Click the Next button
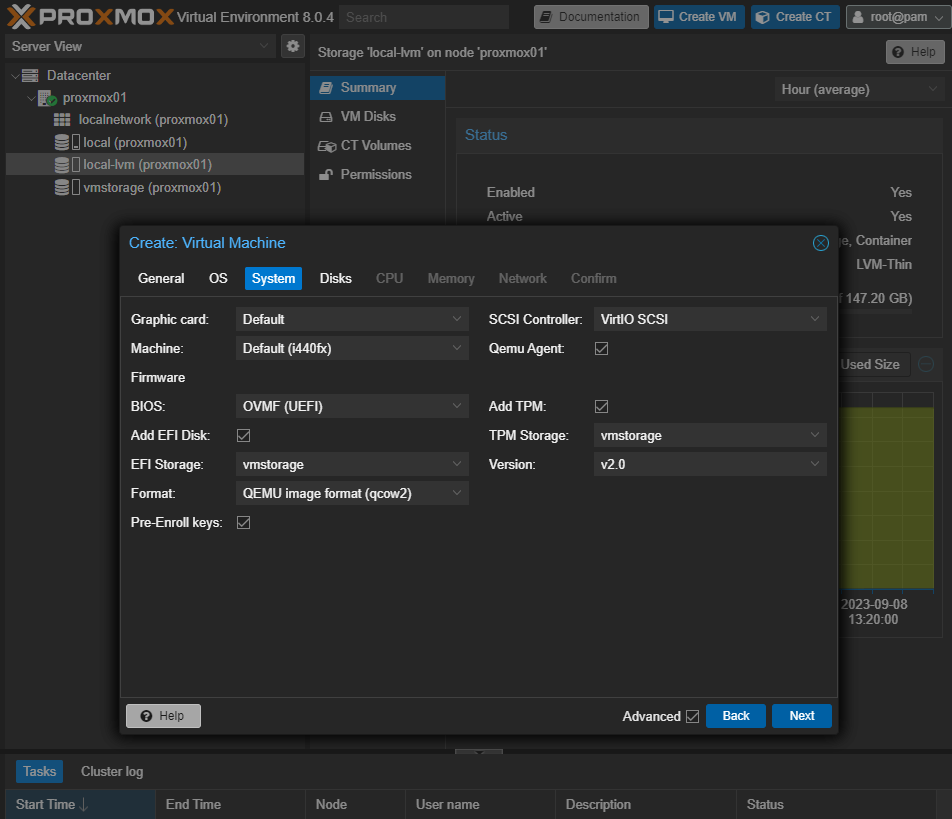The width and height of the screenshot is (952, 819). [x=801, y=716]
